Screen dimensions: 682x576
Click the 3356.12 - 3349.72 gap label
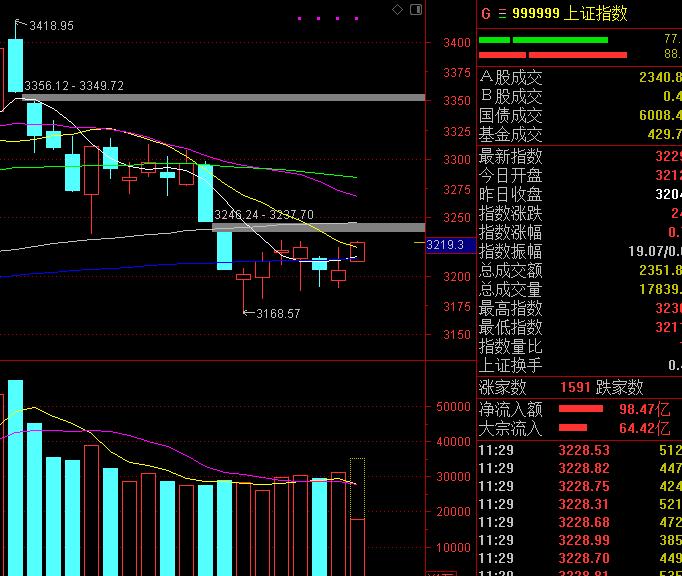point(74,86)
